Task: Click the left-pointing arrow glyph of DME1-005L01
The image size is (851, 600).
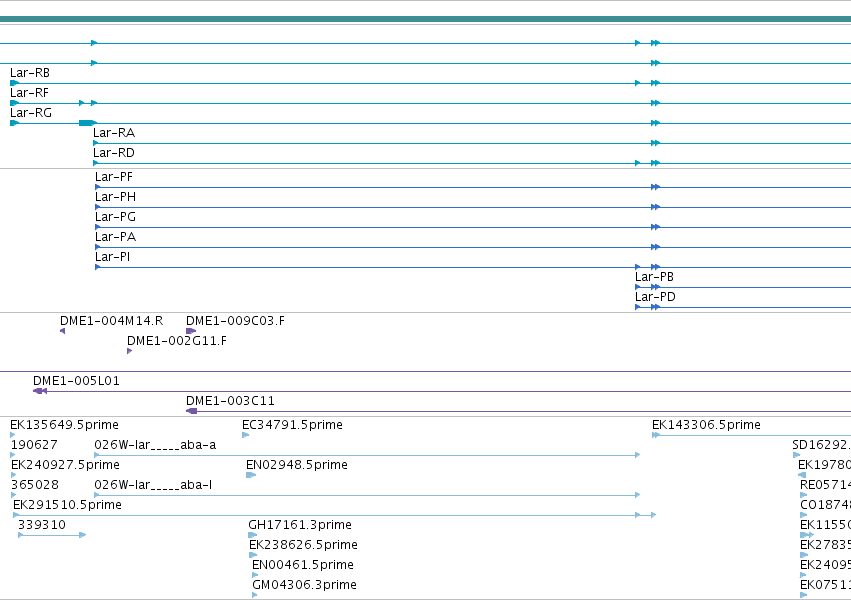Action: [40, 391]
